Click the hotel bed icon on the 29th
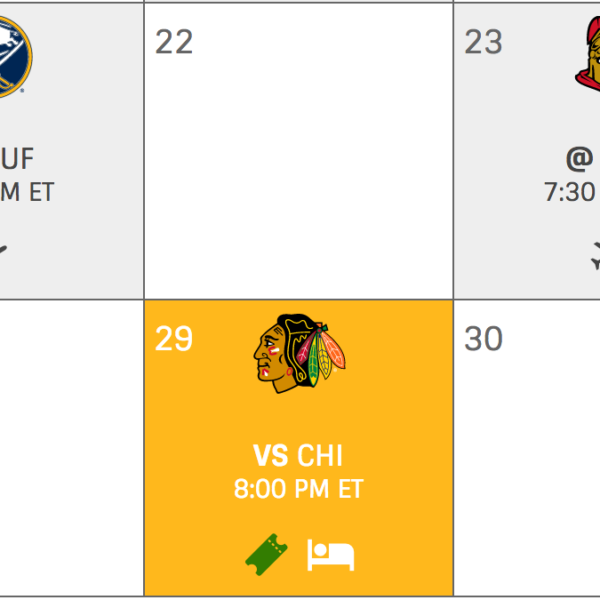The image size is (600, 600). click(331, 553)
